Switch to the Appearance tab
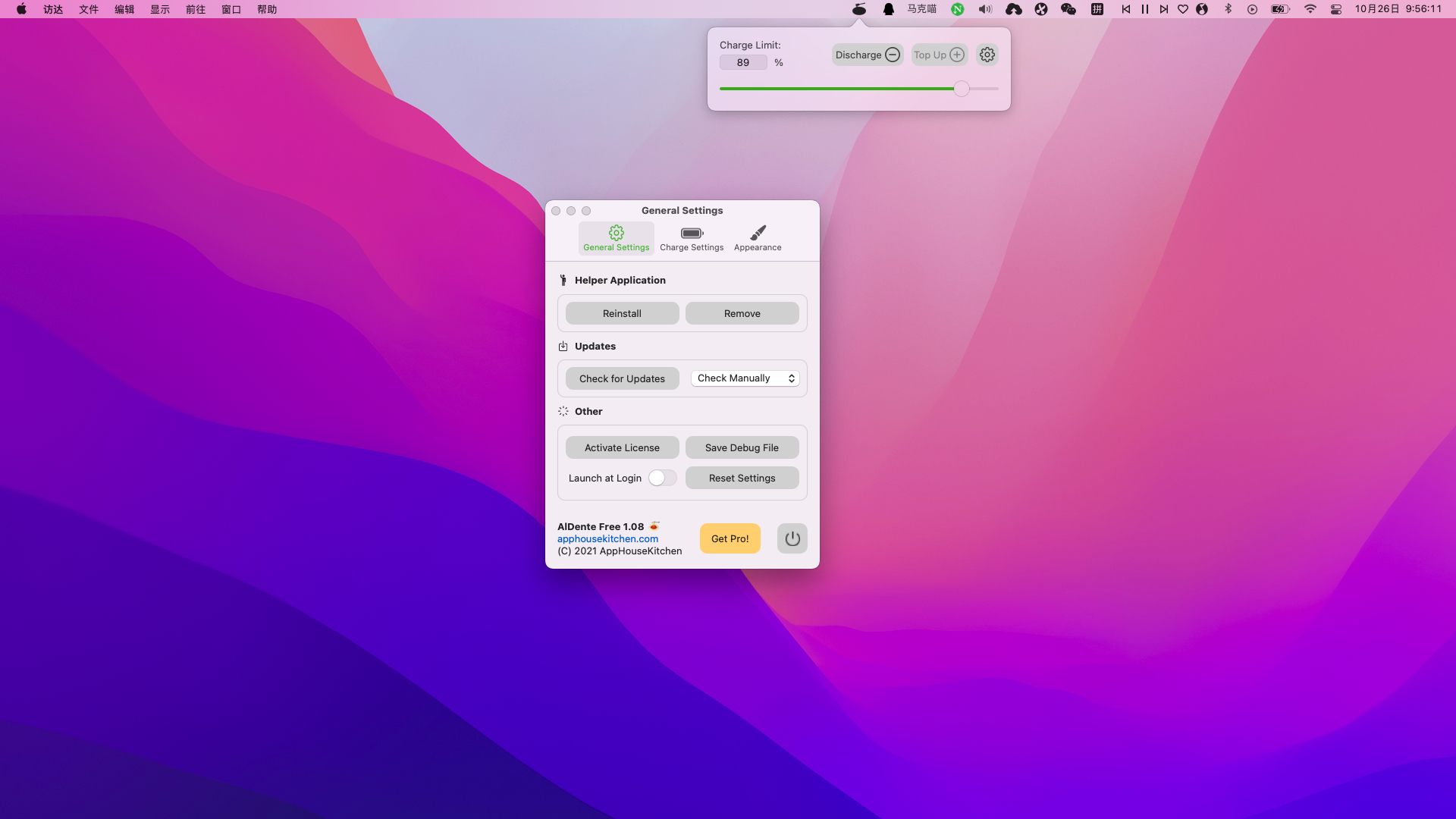Viewport: 1456px width, 819px height. pyautogui.click(x=757, y=238)
